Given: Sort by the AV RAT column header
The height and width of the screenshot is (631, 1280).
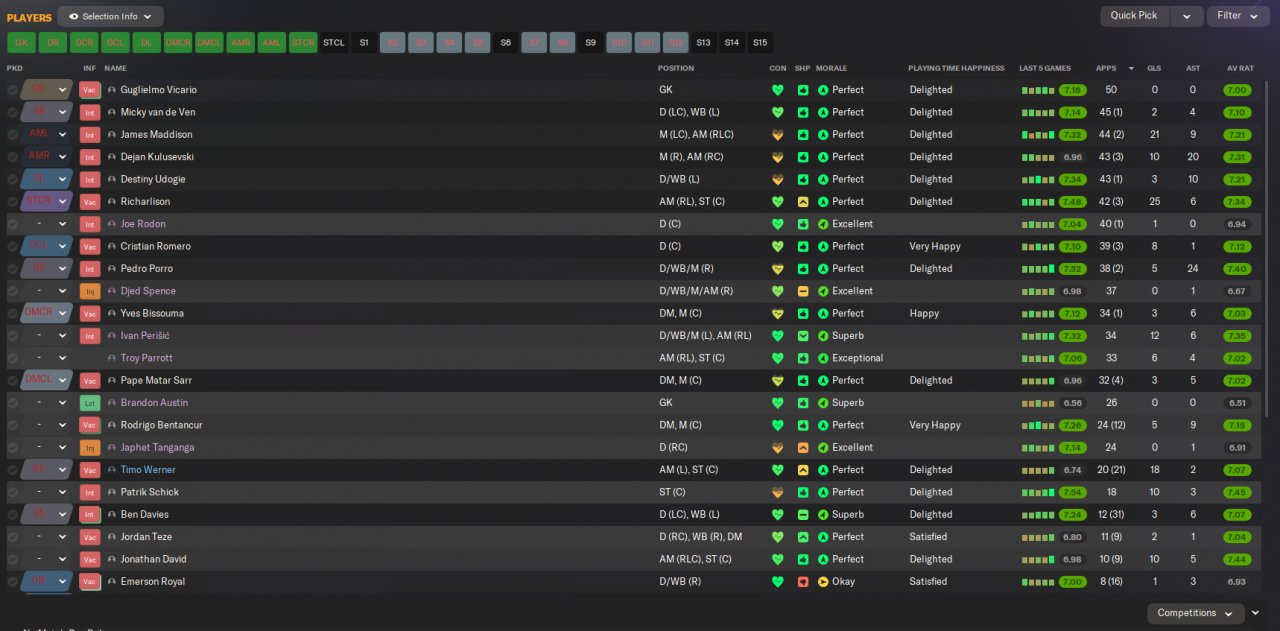Looking at the screenshot, I should [1240, 68].
